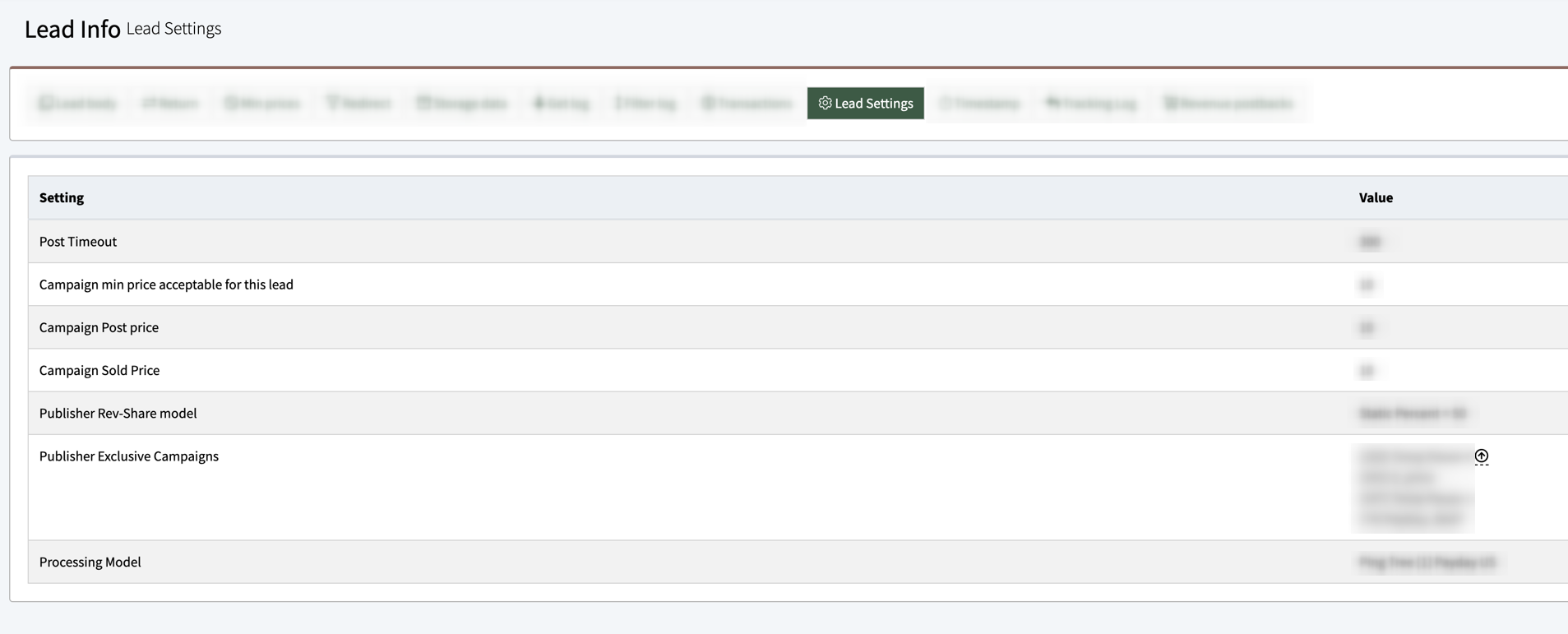The width and height of the screenshot is (1568, 634).
Task: Go to the Storage data tab
Action: (x=462, y=104)
